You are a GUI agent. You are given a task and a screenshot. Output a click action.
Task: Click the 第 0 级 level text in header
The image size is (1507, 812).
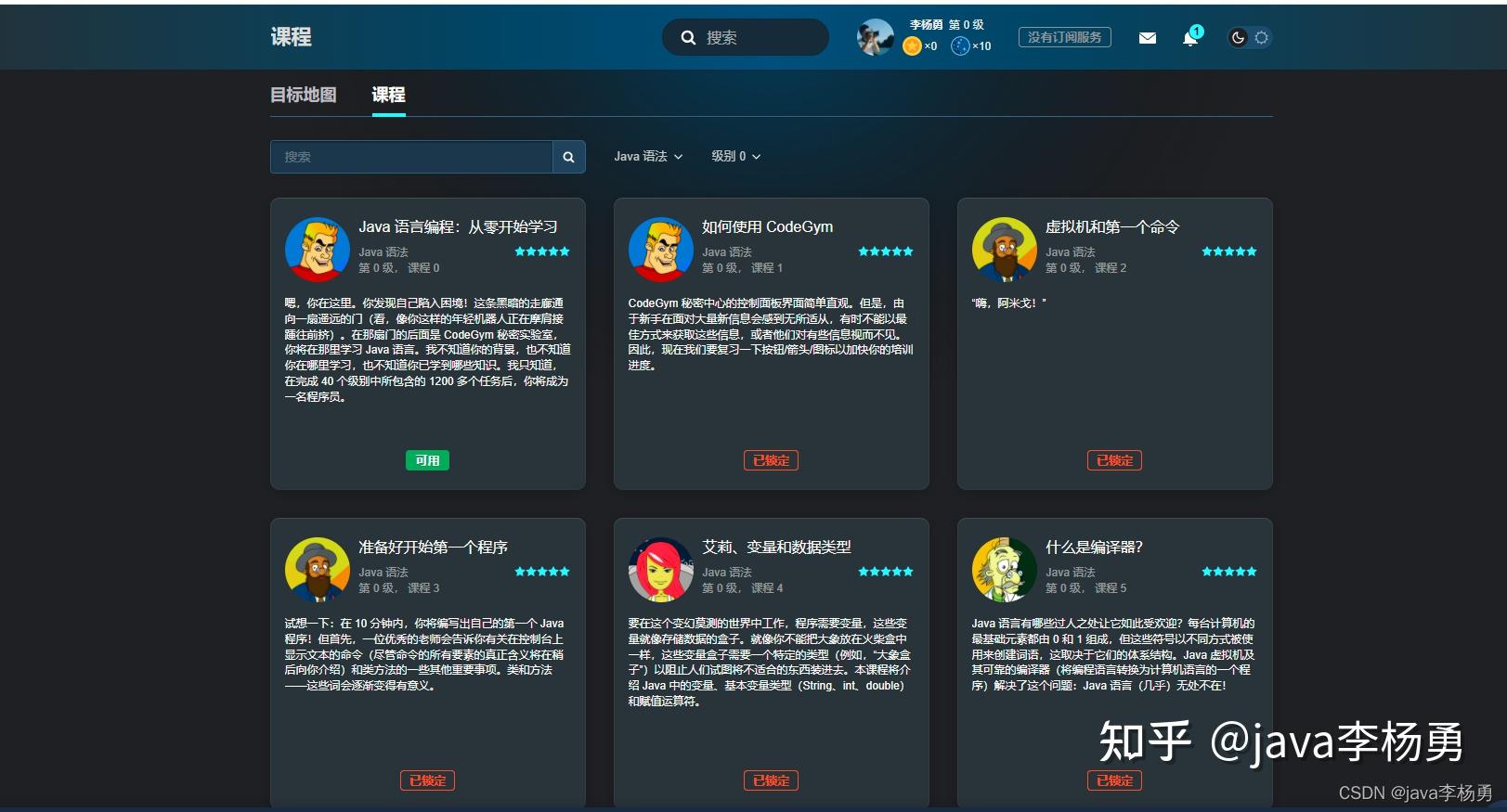coord(966,25)
